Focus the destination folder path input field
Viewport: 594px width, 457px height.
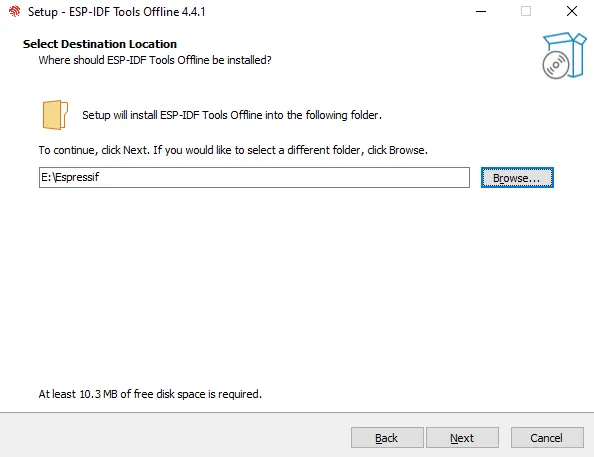pyautogui.click(x=254, y=177)
